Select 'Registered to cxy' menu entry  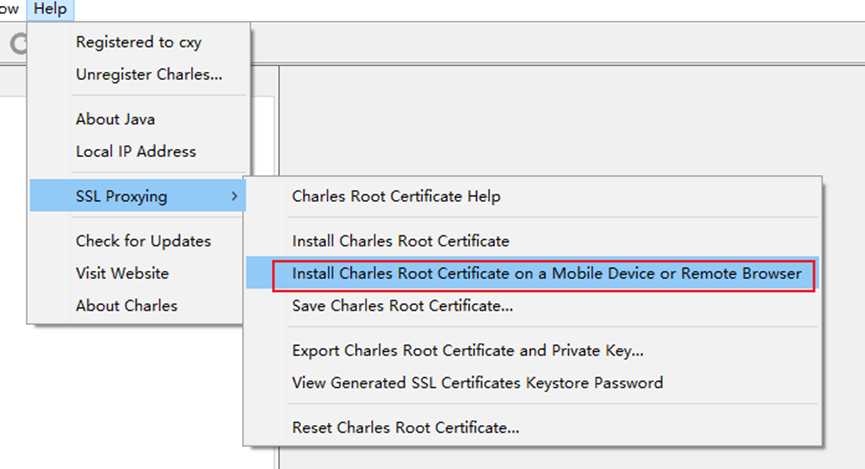click(x=145, y=42)
